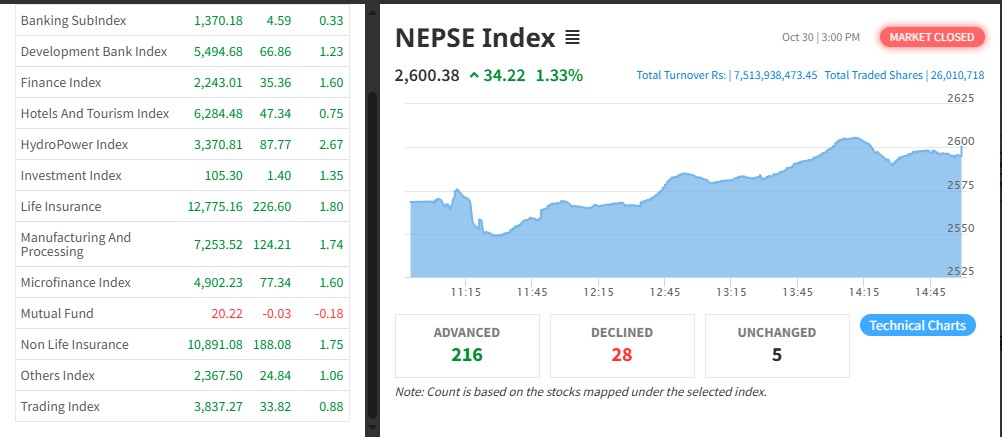The image size is (1002, 437).
Task: Click the sub-indices panel vertical scrollbar
Action: [x=372, y=250]
